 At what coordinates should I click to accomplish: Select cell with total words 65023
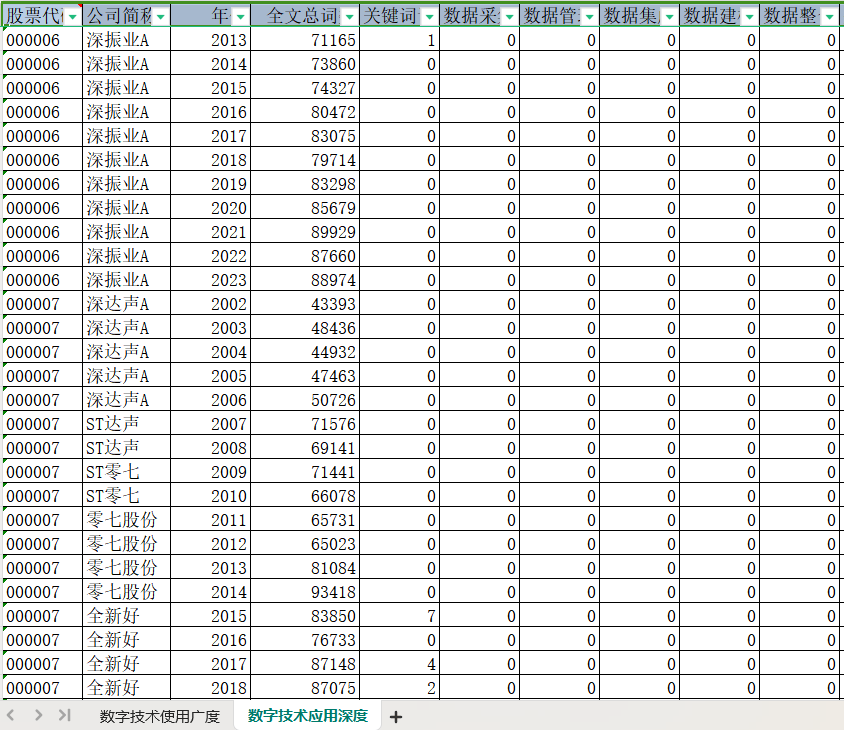coord(305,544)
